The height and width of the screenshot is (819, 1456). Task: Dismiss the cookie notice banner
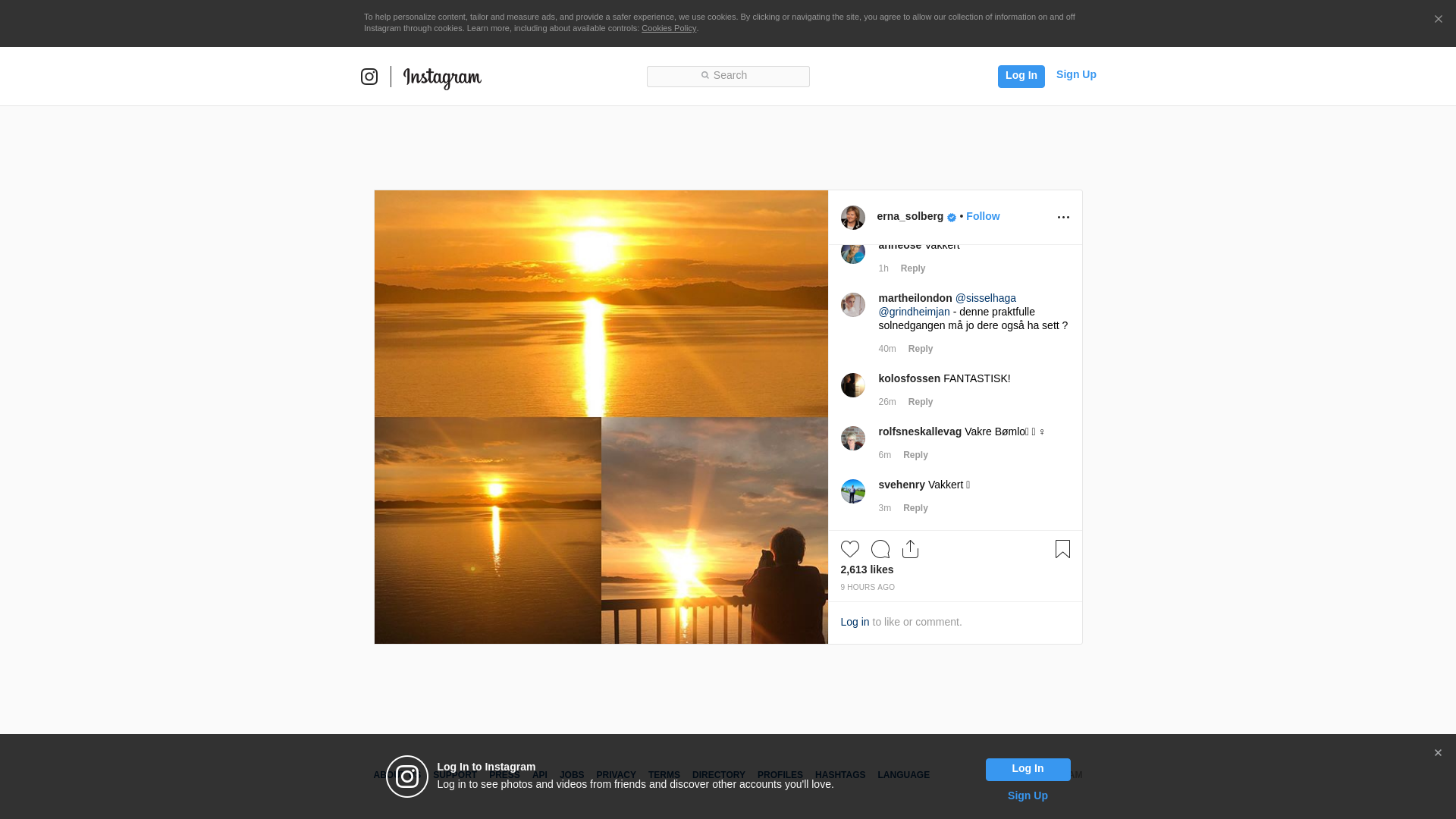pyautogui.click(x=1438, y=20)
